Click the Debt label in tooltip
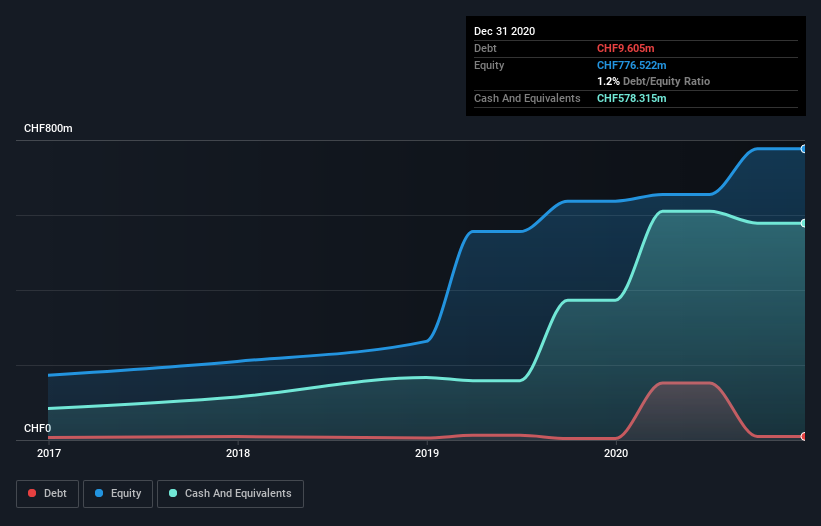 click(485, 48)
